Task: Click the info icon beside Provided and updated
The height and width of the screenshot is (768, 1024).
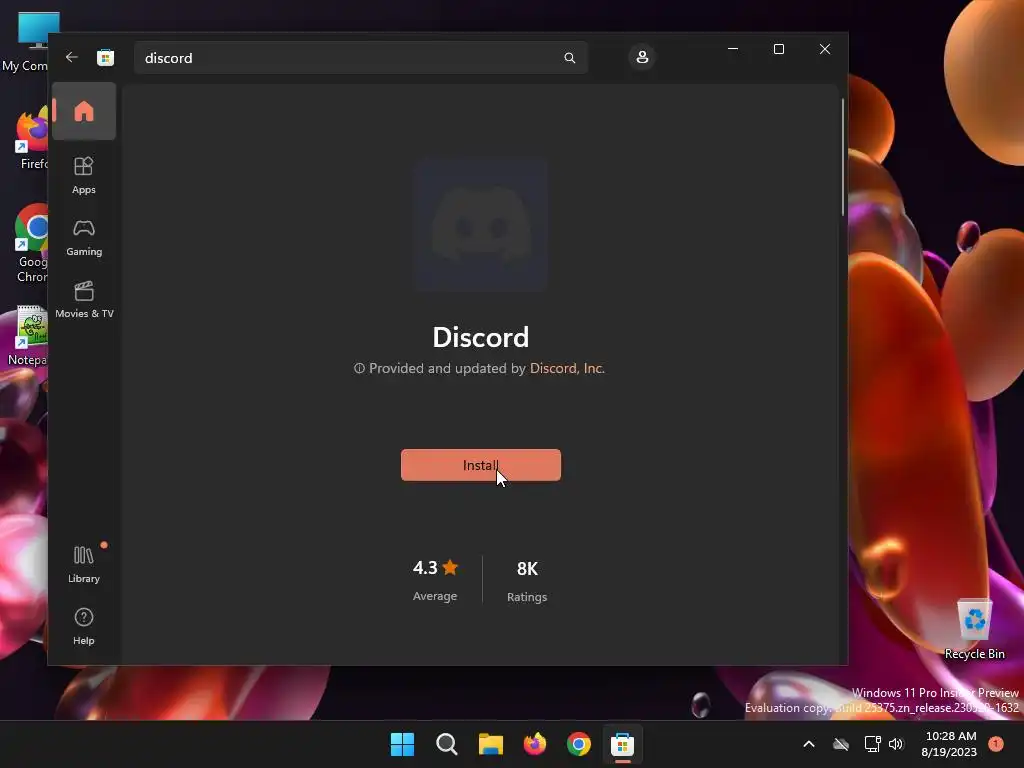Action: point(359,368)
